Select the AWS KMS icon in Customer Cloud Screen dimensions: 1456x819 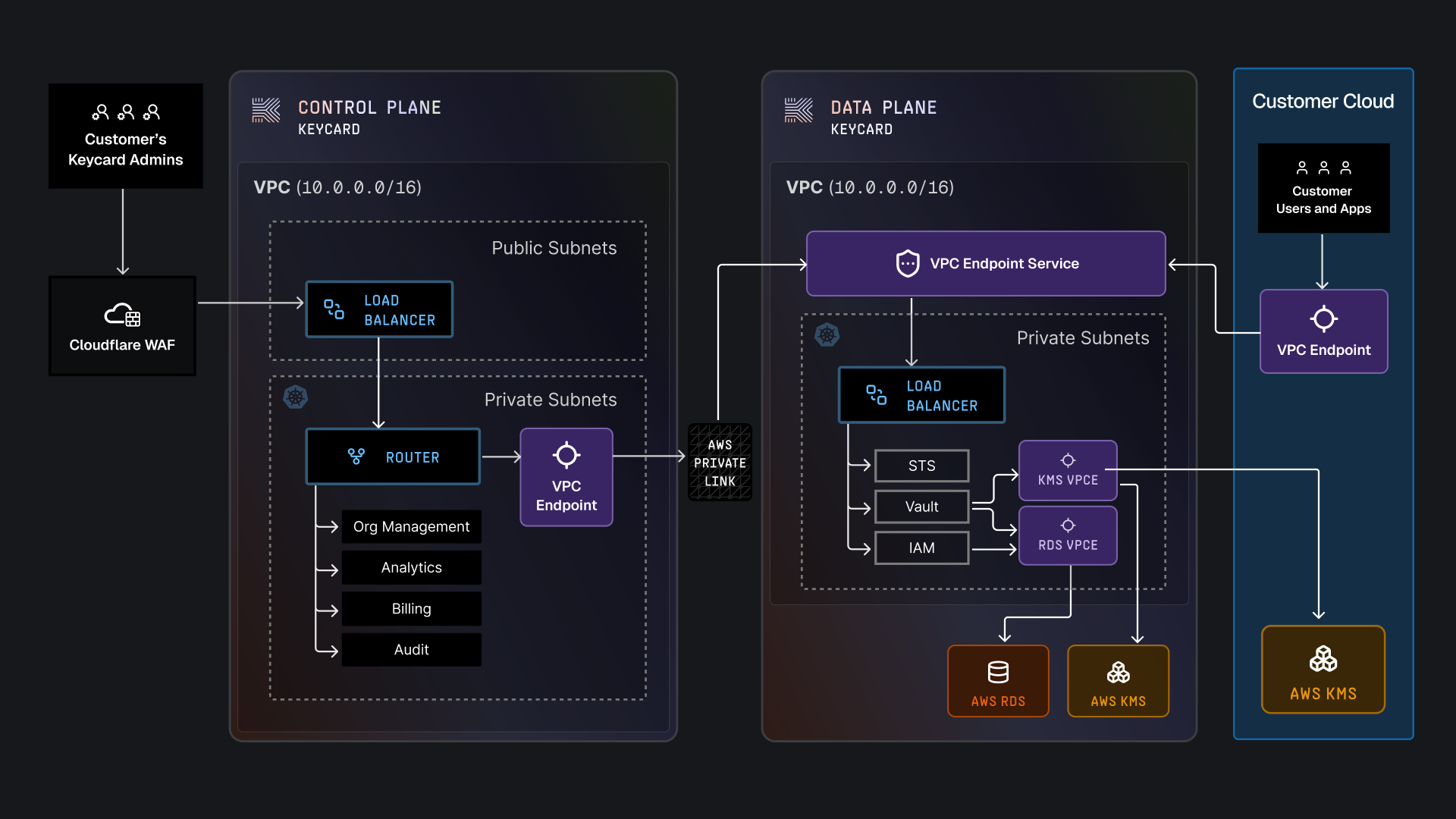click(1323, 659)
